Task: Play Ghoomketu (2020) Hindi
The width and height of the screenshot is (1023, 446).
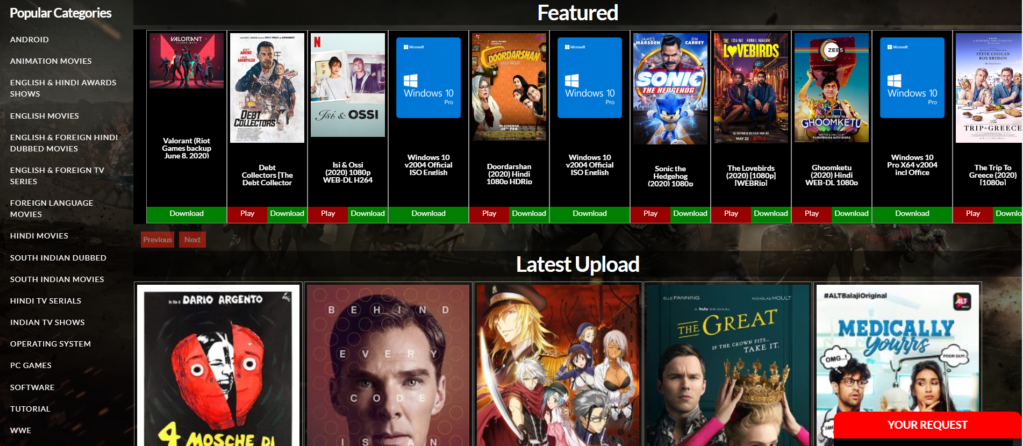Action: (812, 214)
